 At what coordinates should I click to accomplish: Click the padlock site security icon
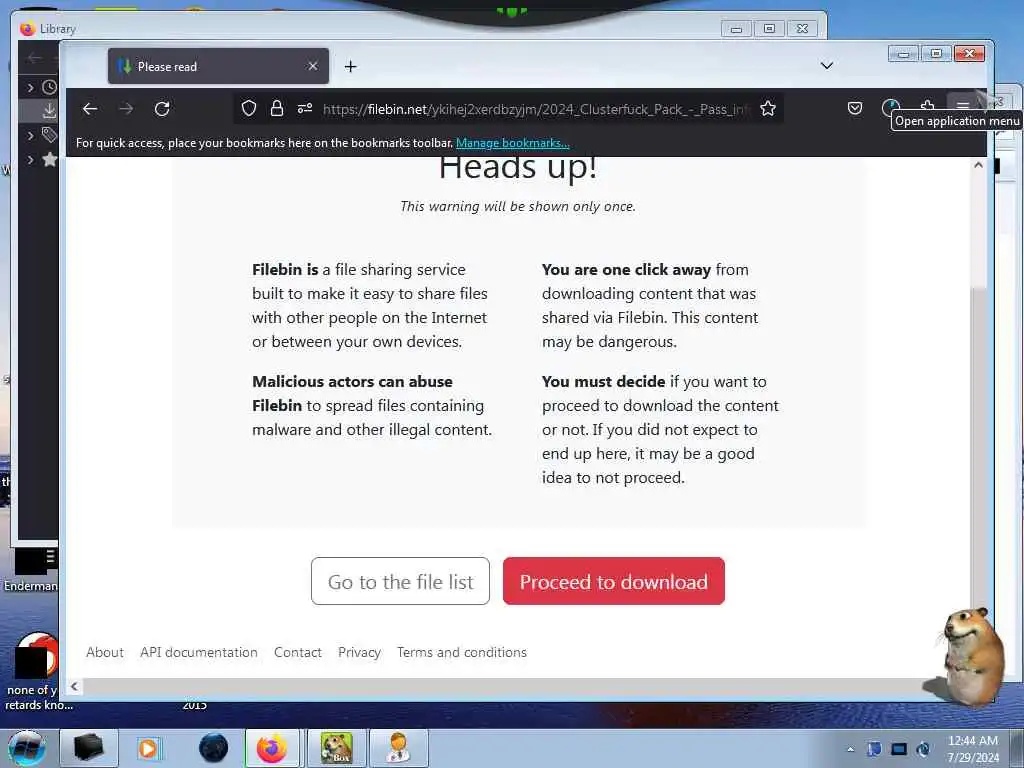pyautogui.click(x=277, y=108)
